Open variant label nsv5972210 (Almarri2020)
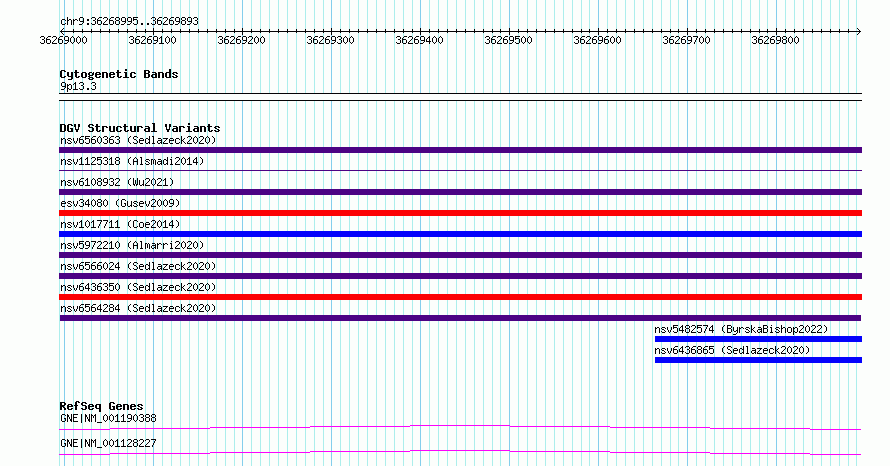Viewport: 890px width, 466px height. 132,245
